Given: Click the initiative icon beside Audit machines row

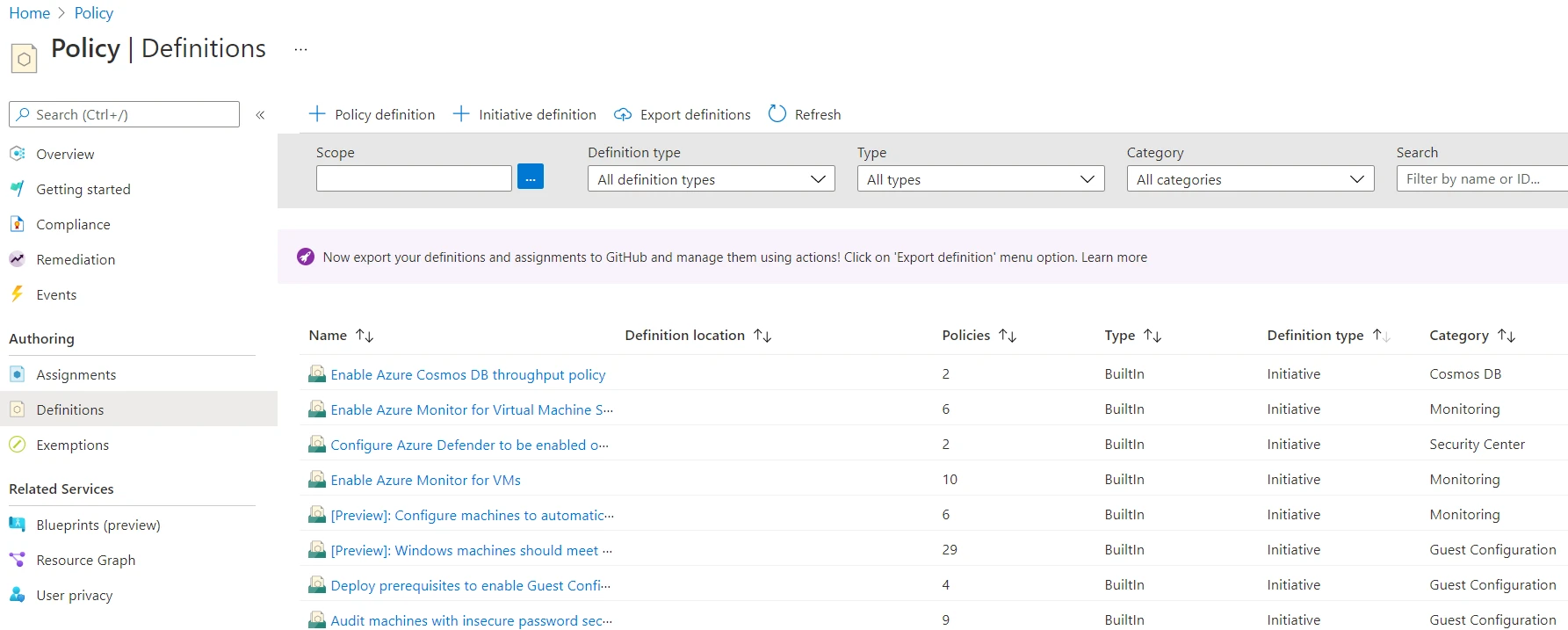Looking at the screenshot, I should point(317,619).
